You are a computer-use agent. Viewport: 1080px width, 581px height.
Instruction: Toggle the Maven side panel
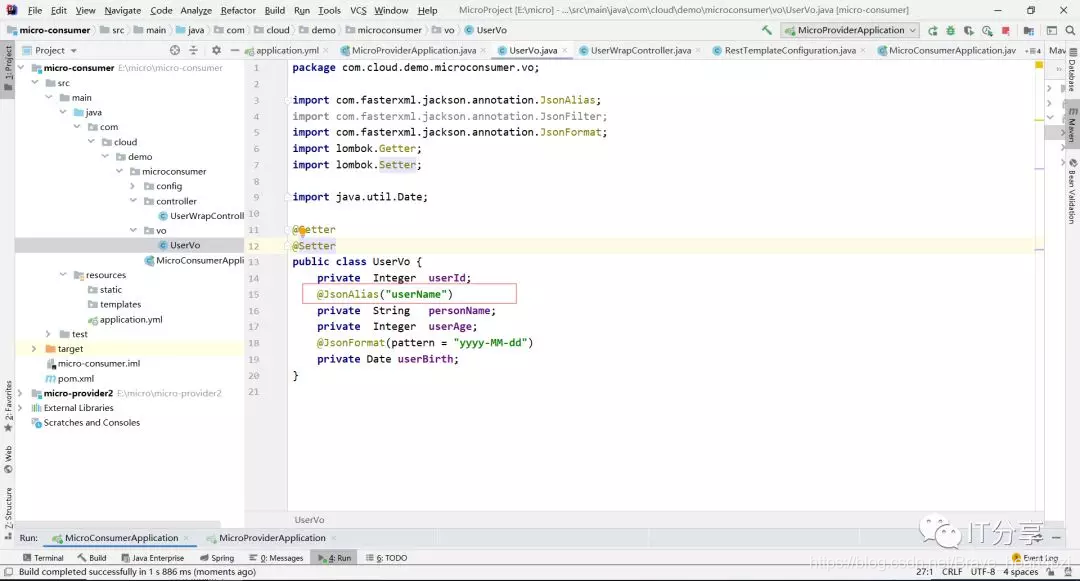(x=1072, y=125)
